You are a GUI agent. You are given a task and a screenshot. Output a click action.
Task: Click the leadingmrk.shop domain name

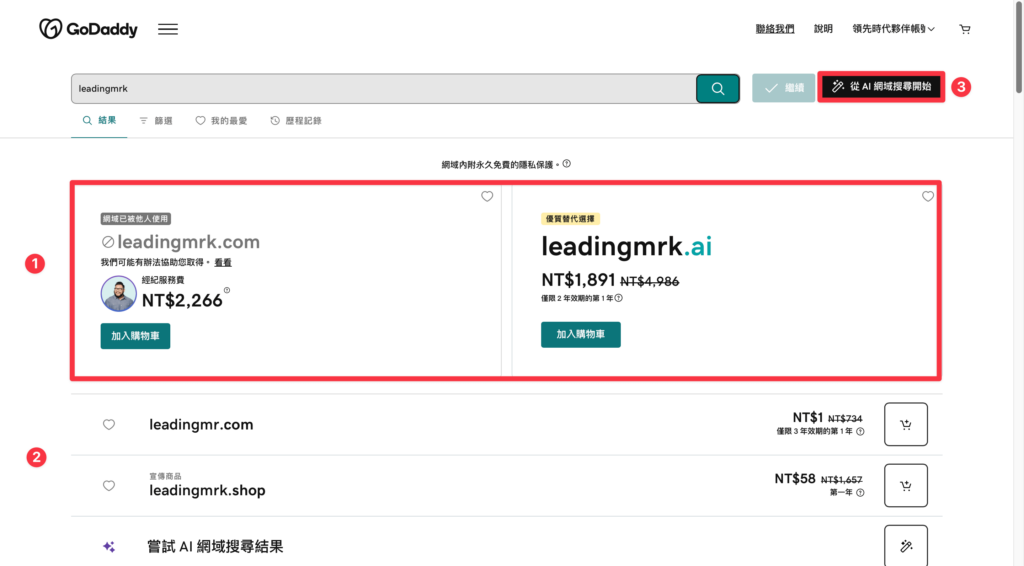207,490
